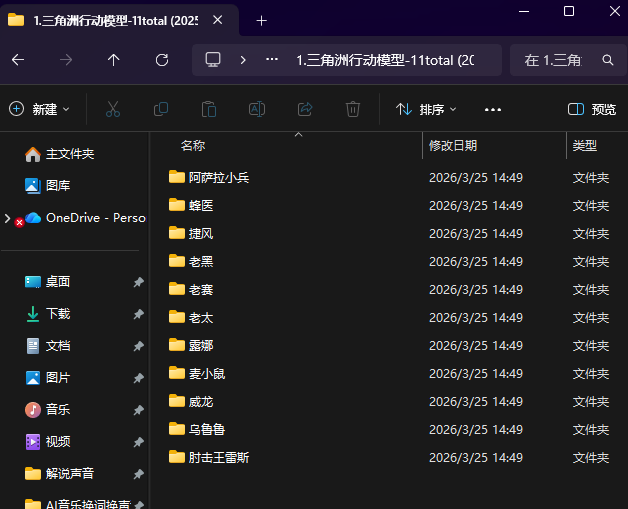Viewport: 628px width, 509px height.
Task: Click the Copy icon in toolbar
Action: [161, 109]
